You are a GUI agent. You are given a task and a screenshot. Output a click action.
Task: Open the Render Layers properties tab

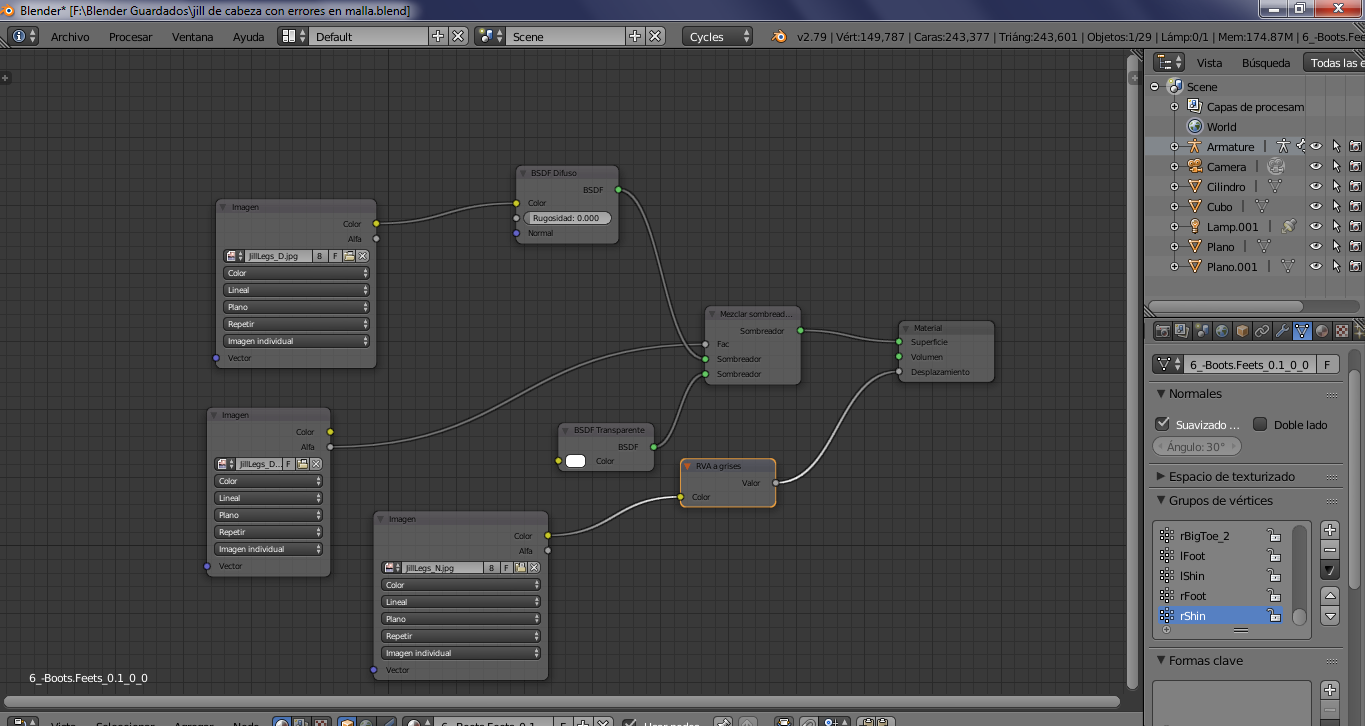[1182, 331]
